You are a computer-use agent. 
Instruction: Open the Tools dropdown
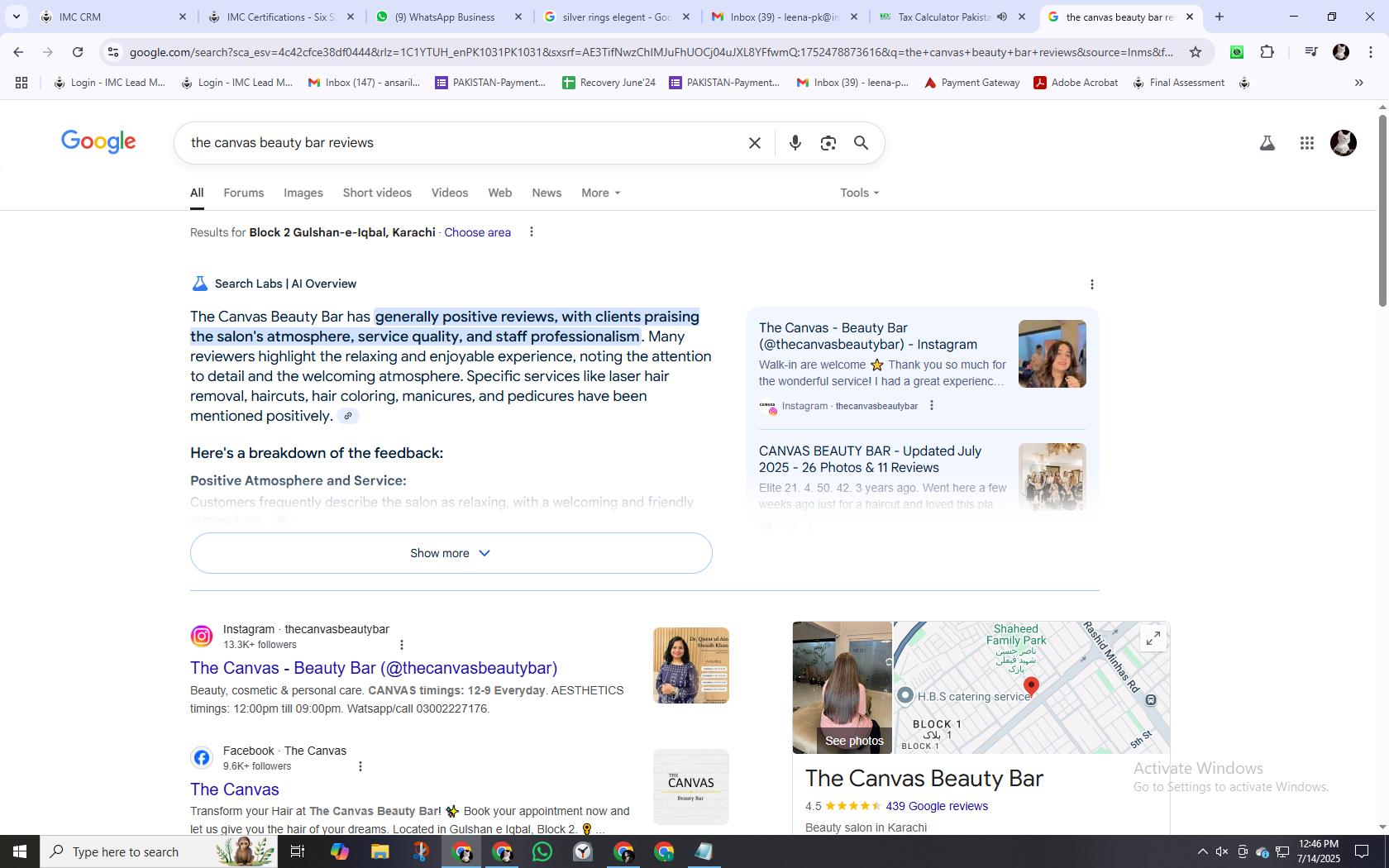859,193
